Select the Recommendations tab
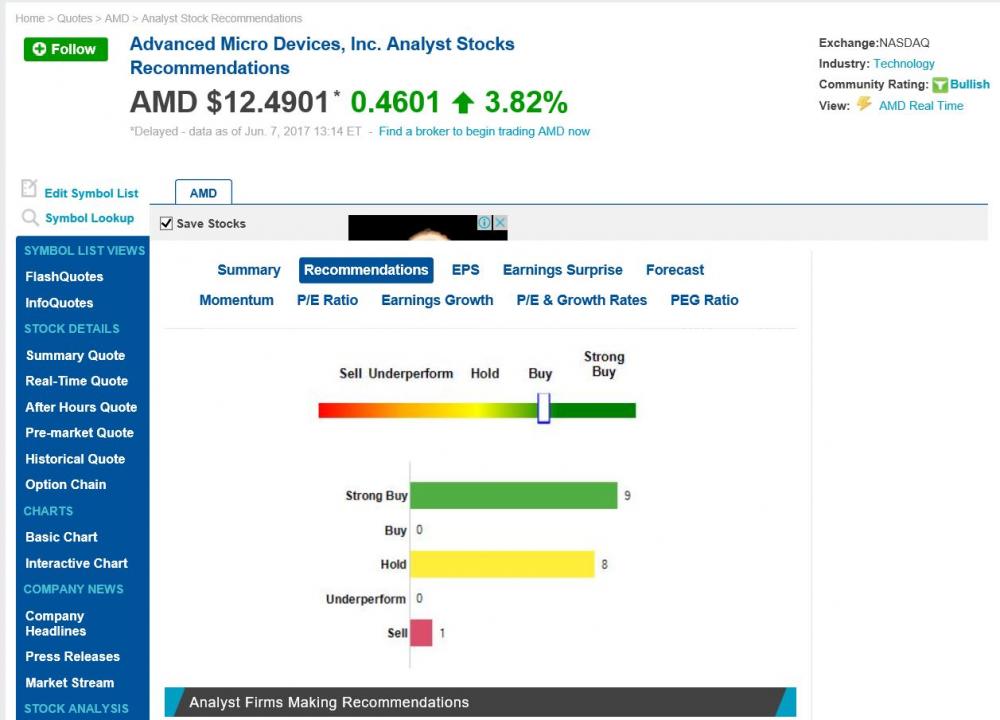This screenshot has width=1000, height=720. (366, 270)
